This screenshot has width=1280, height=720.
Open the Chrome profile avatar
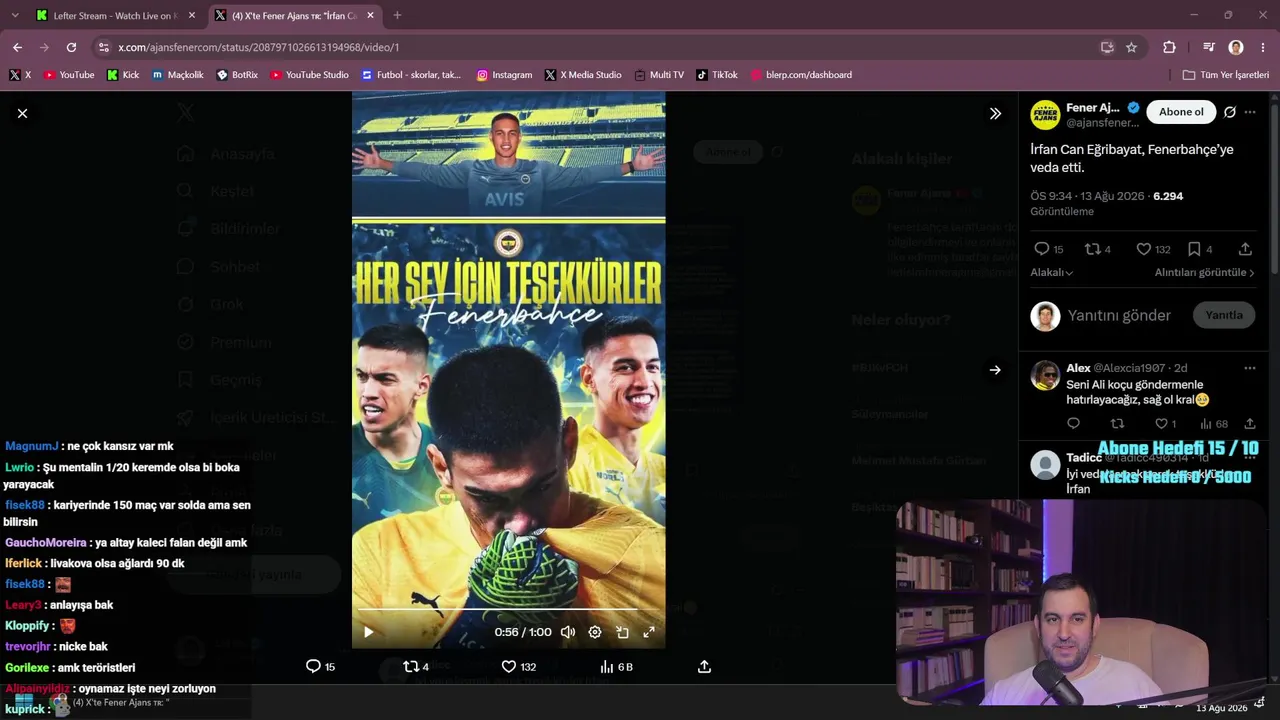click(1236, 47)
